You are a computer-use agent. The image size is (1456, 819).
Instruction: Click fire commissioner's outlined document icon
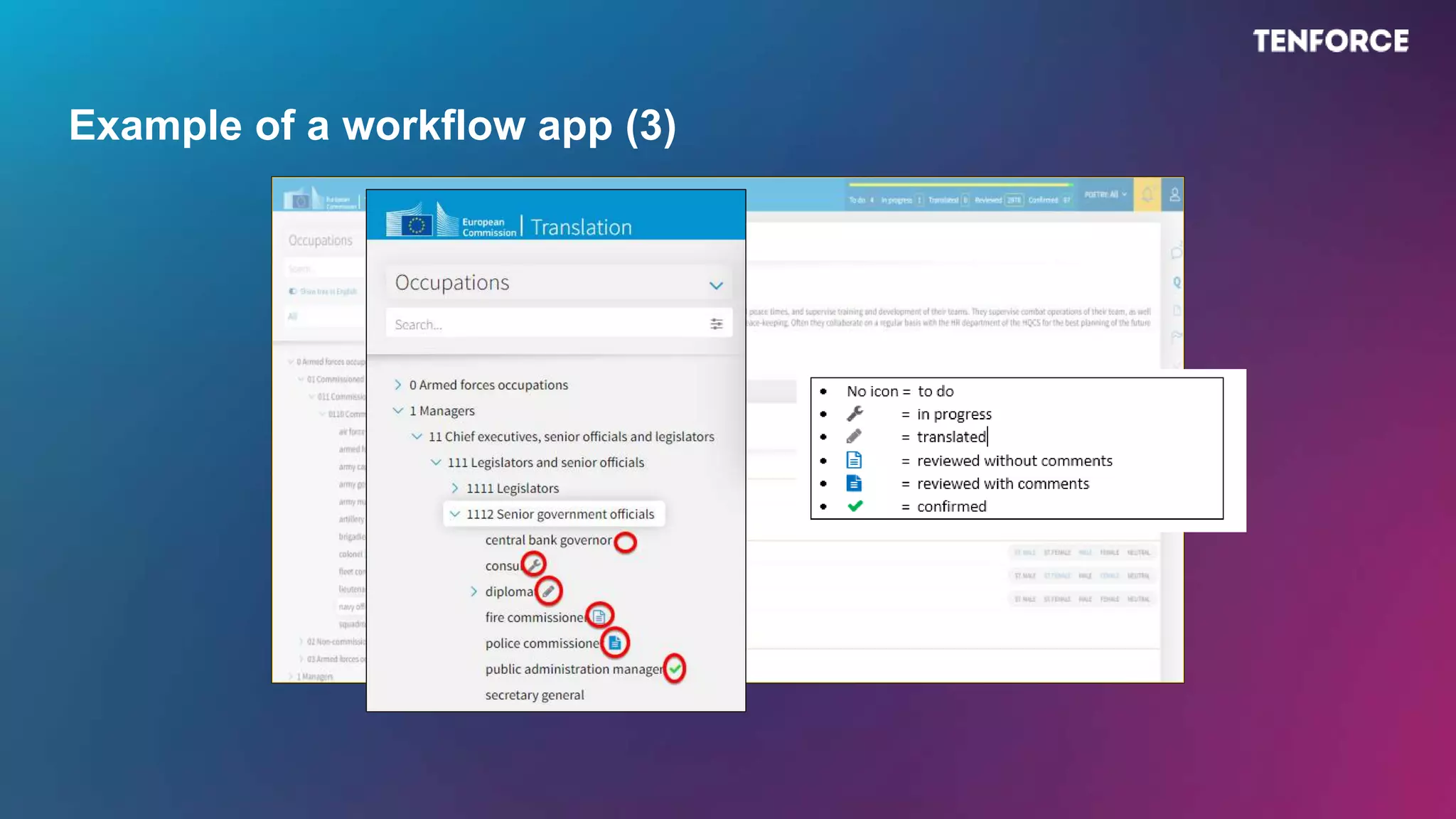click(x=599, y=616)
